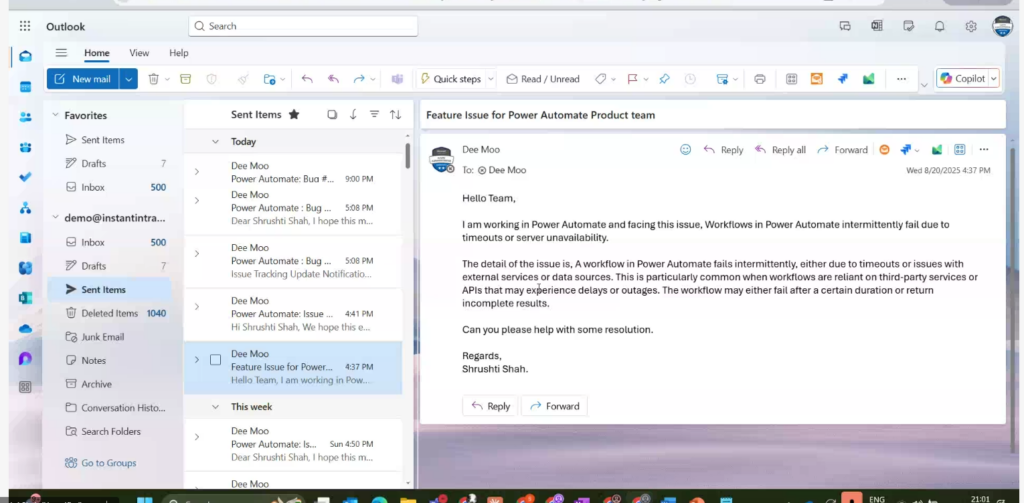Click the Categorize tag icon in ribbon

pyautogui.click(x=600, y=79)
